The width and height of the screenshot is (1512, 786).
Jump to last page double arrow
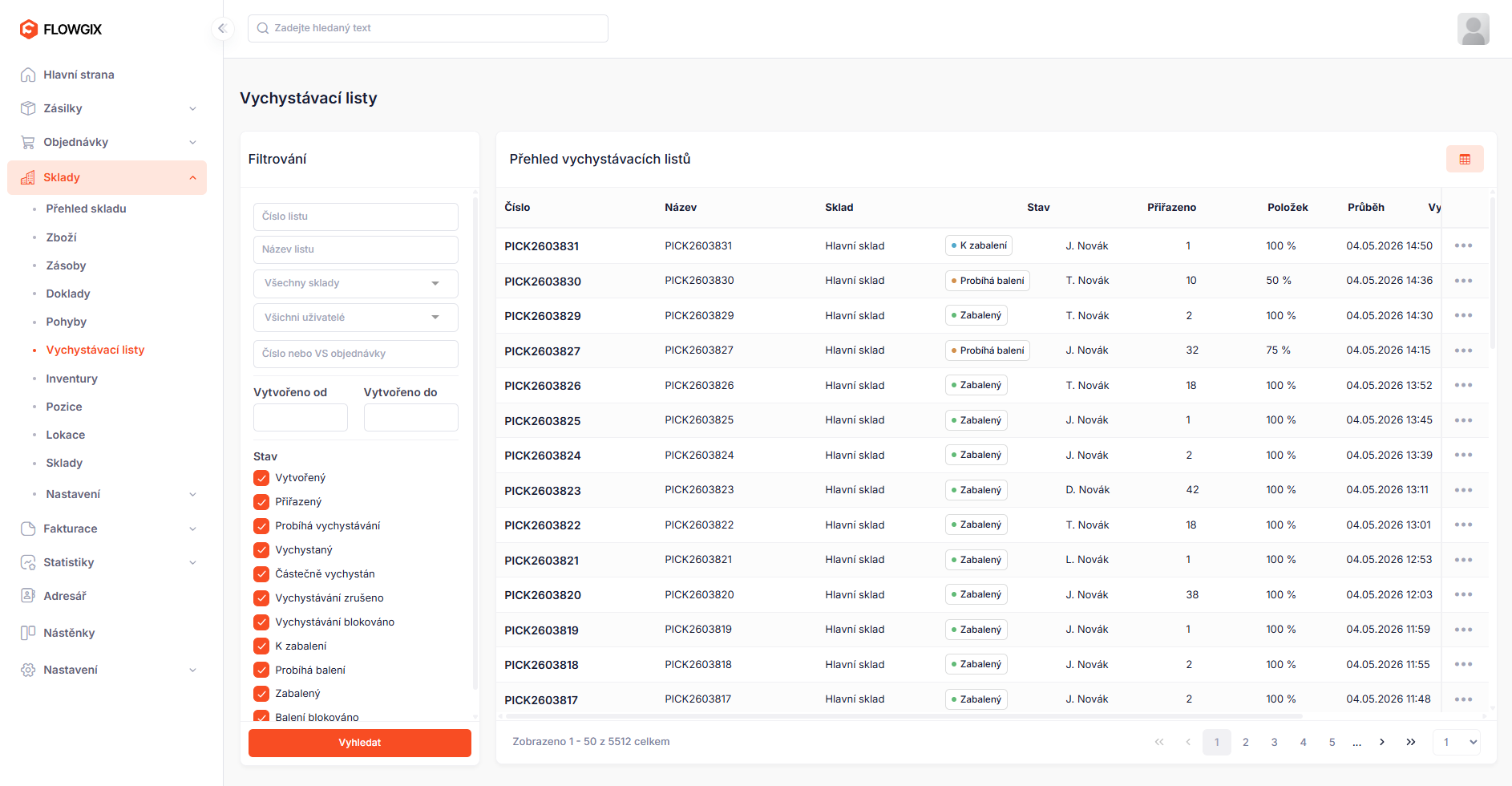coord(1411,742)
